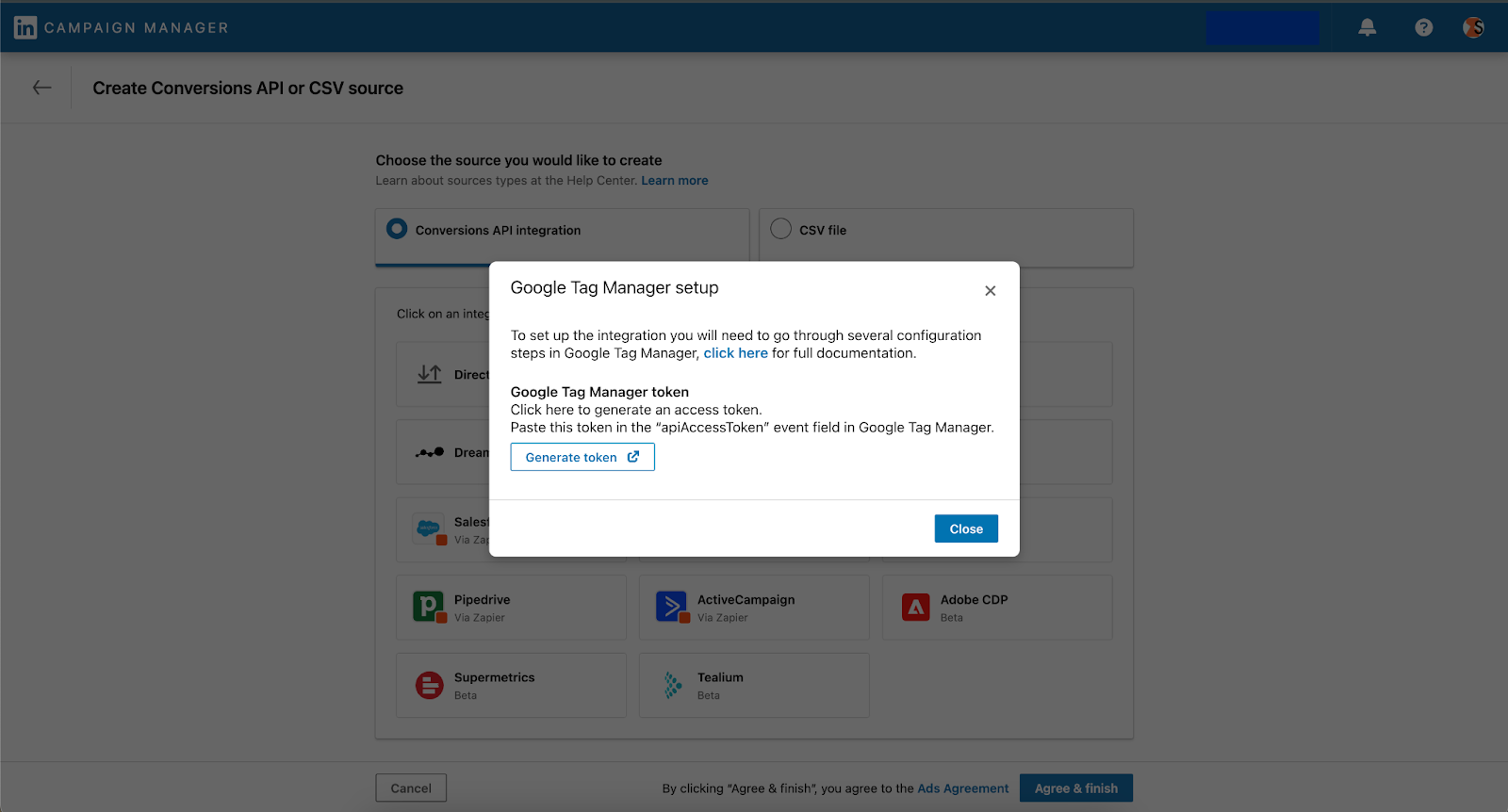The height and width of the screenshot is (812, 1508).
Task: Click the Agree & finish button
Action: (1076, 788)
